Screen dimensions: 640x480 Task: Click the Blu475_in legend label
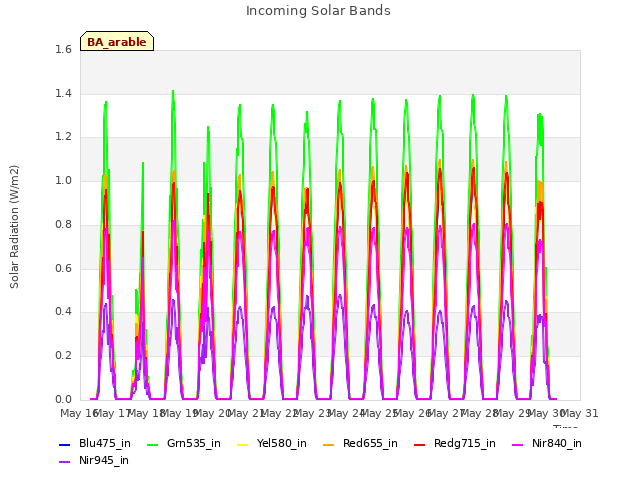tap(104, 443)
